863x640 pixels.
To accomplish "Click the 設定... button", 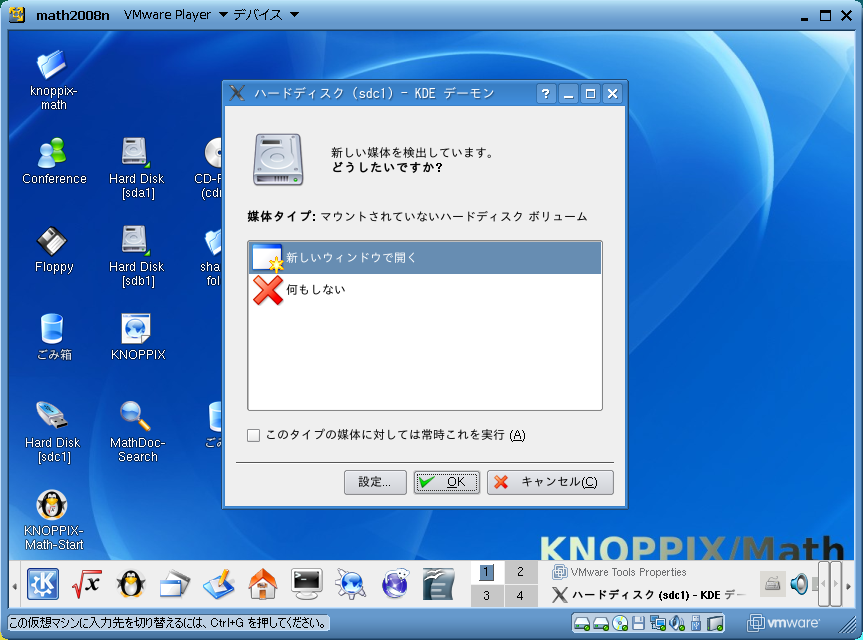I will 375,482.
